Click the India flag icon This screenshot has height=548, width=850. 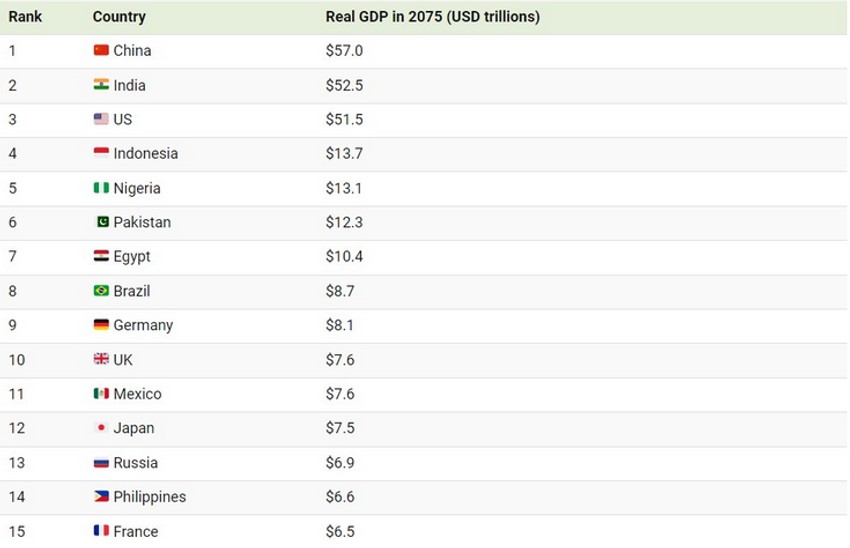[x=101, y=85]
